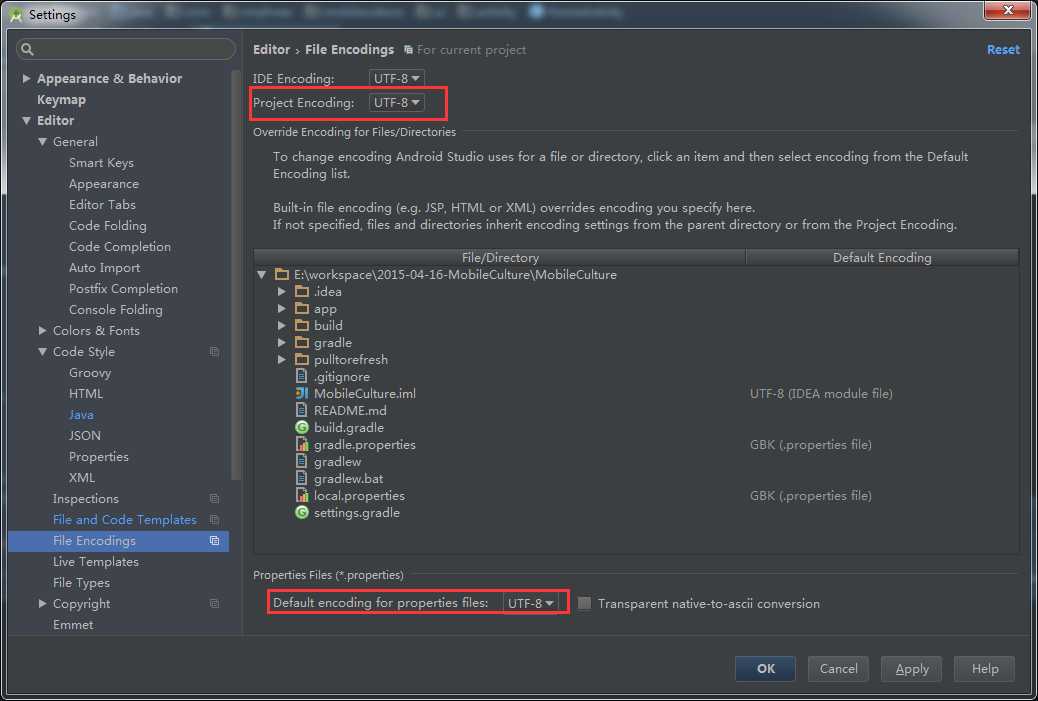Open Editor Tabs settings
This screenshot has height=701, width=1038.
(102, 205)
